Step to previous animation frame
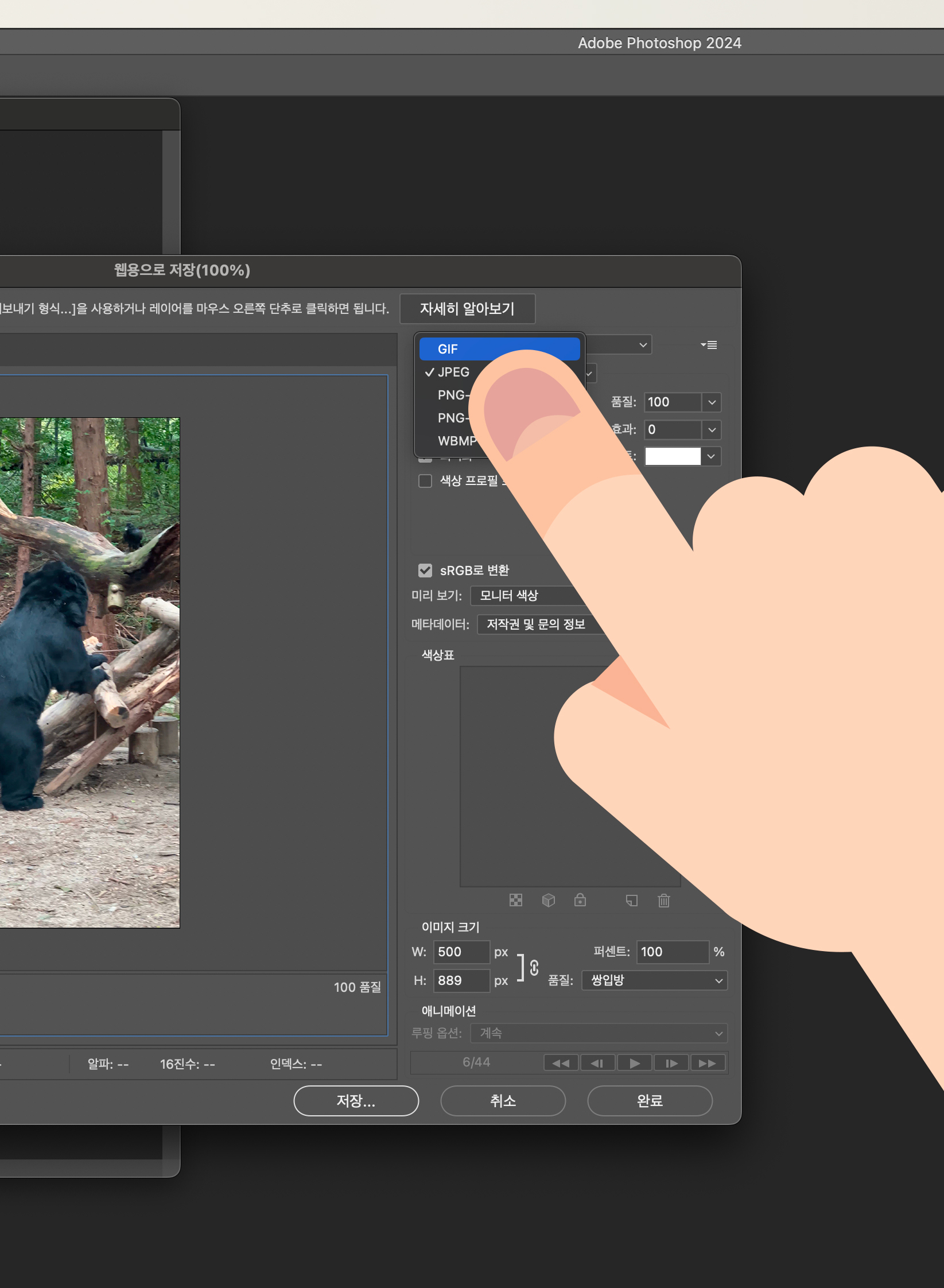Screen dimensions: 944x1288 (x=597, y=1063)
